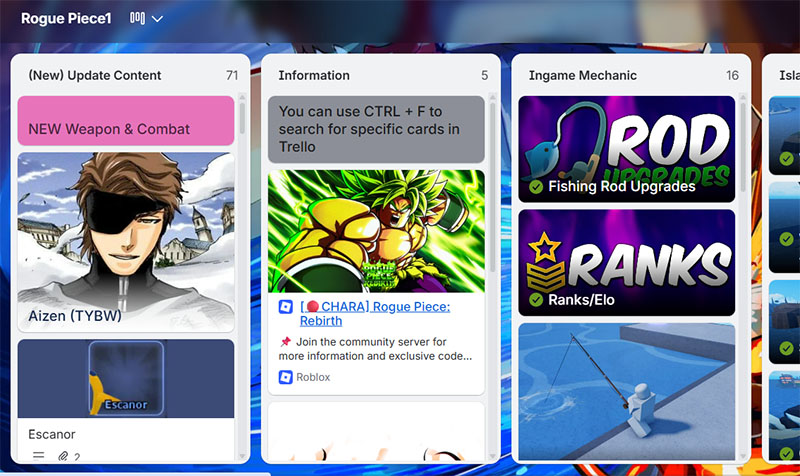Click the up arrow of the Information scrollbar
Viewport: 800px width, 476px height.
[x=492, y=97]
